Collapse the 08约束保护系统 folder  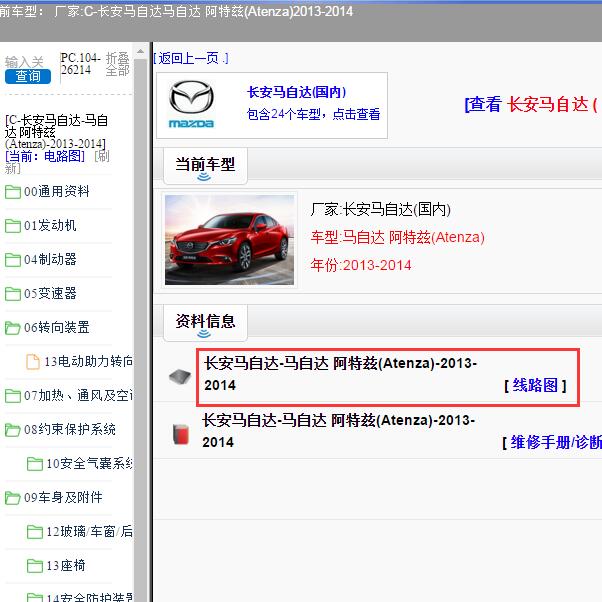(69, 429)
